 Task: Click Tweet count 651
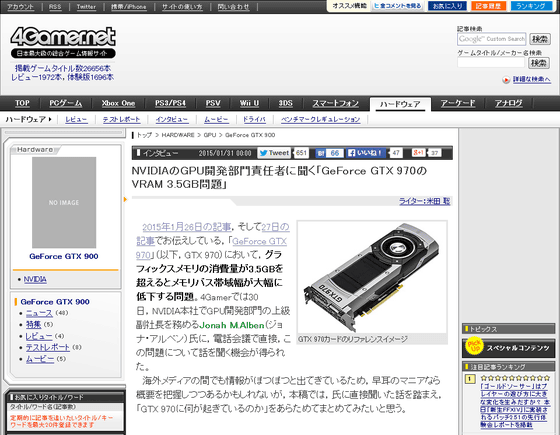point(301,153)
